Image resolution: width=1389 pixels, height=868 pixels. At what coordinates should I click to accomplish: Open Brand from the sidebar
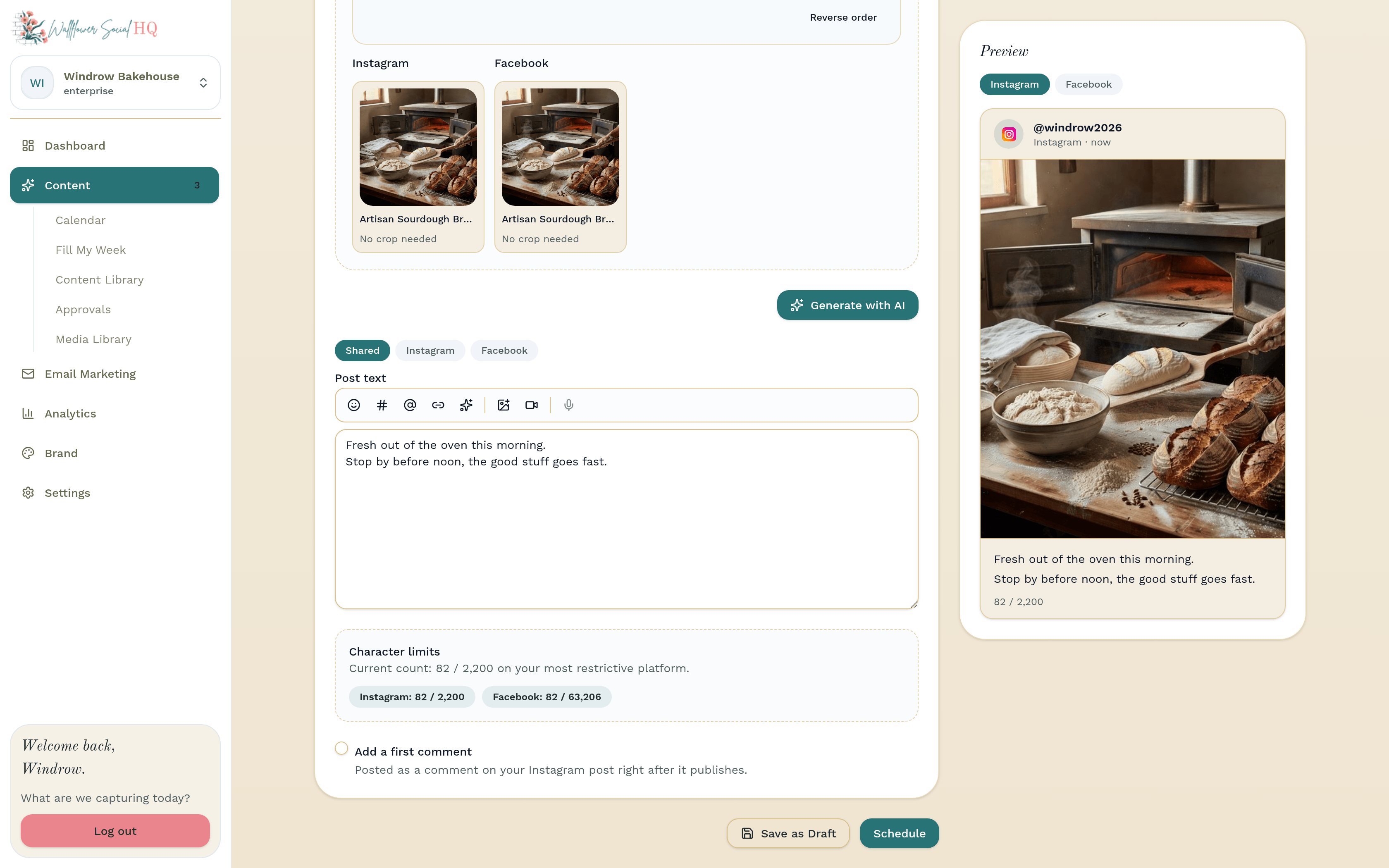coord(114,453)
